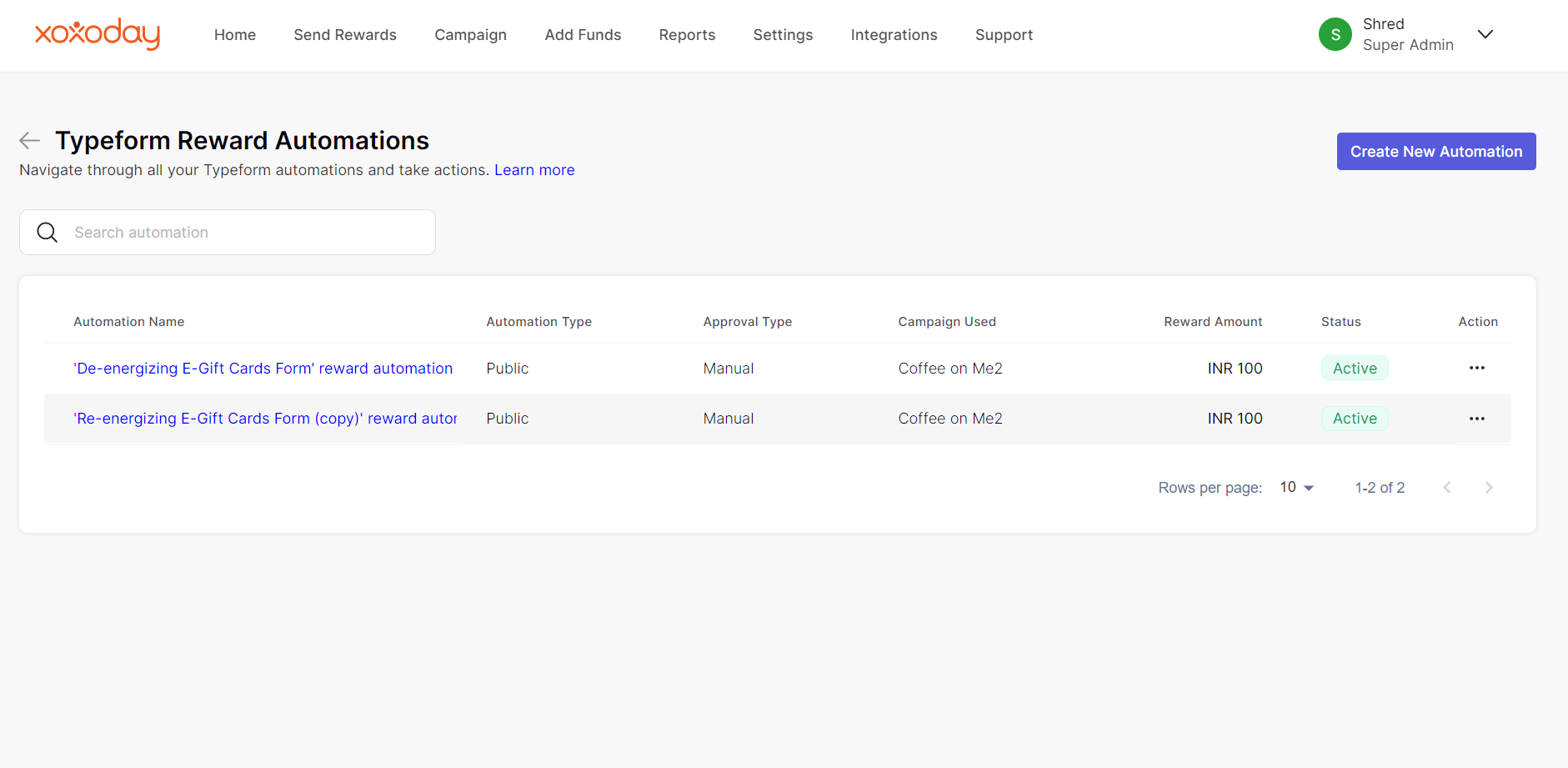Open 'De-energizing E-Gift Cards Form' automation link
1568x768 pixels.
(x=263, y=369)
